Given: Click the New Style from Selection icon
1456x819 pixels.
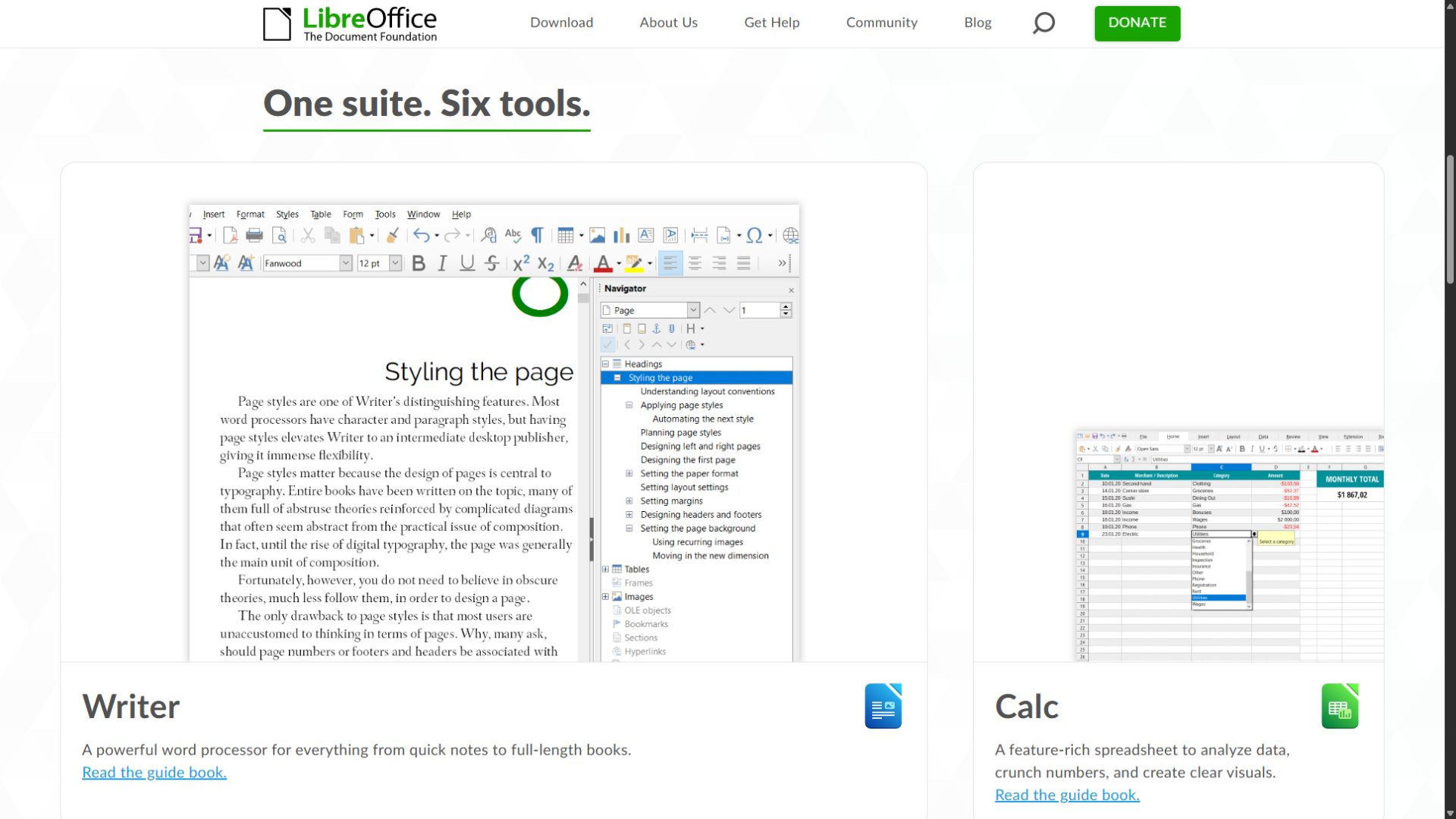Looking at the screenshot, I should click(246, 263).
